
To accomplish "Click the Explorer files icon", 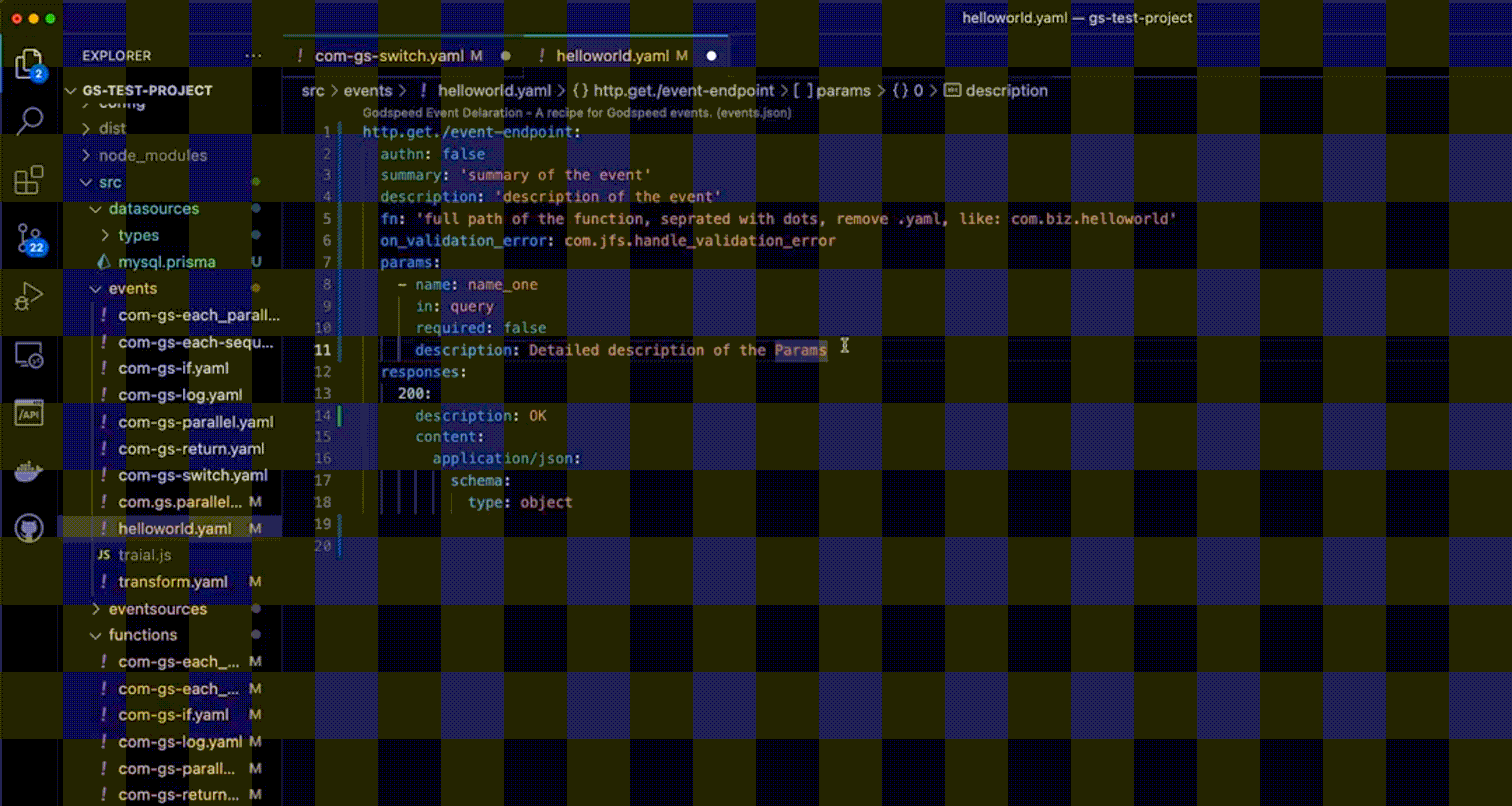I will [x=29, y=63].
